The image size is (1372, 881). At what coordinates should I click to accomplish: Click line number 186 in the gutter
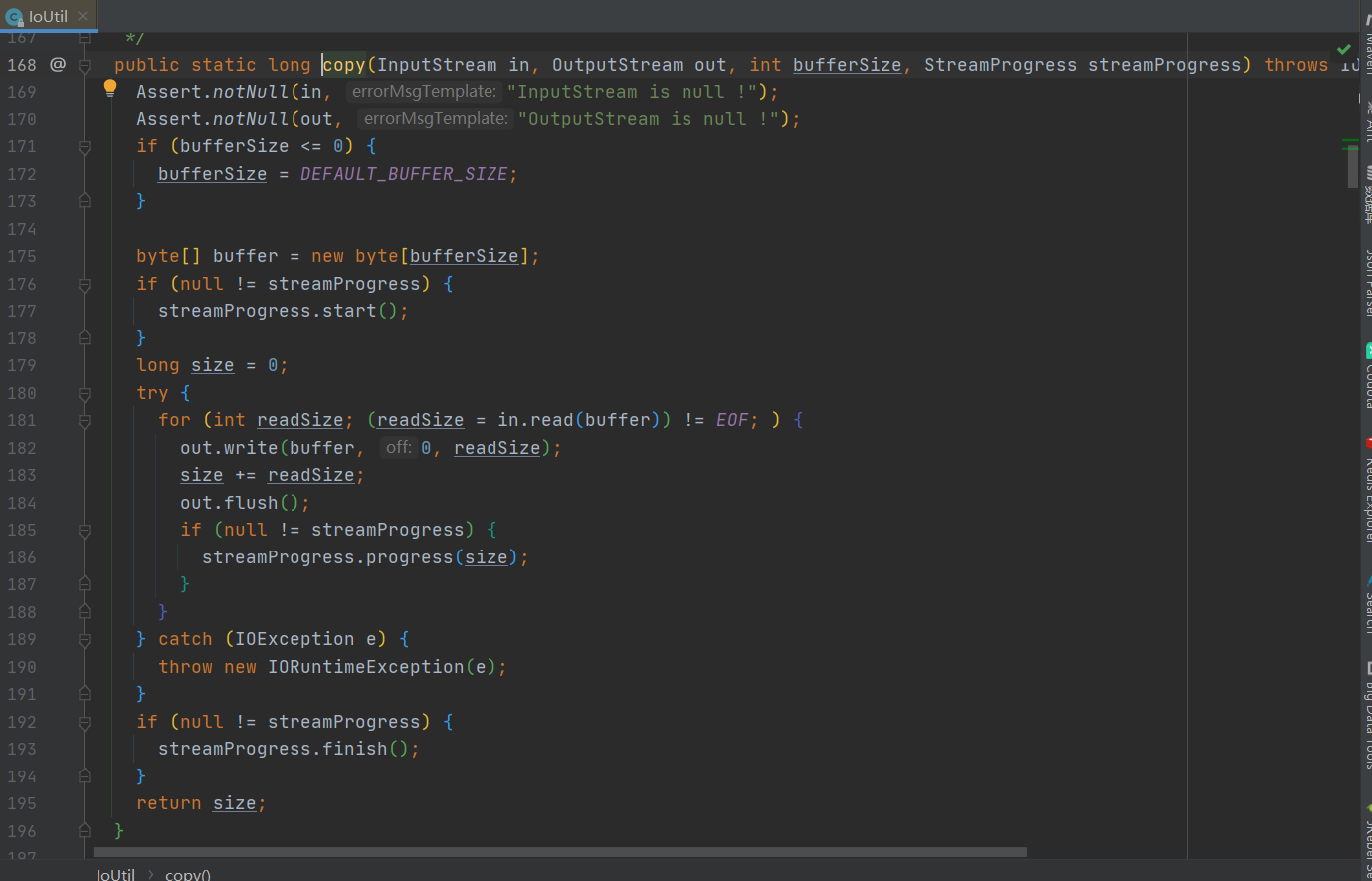22,557
